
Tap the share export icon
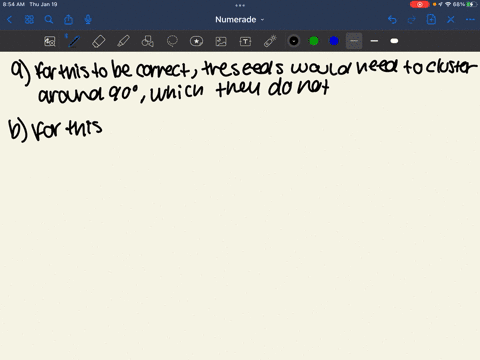point(68,20)
